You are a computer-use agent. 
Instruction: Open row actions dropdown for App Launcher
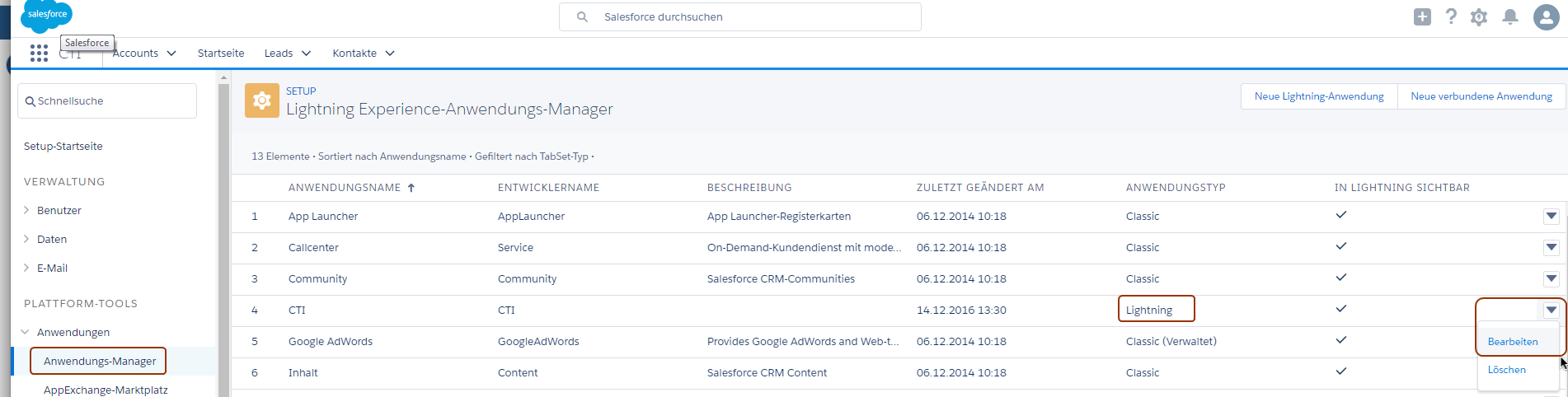[x=1551, y=216]
